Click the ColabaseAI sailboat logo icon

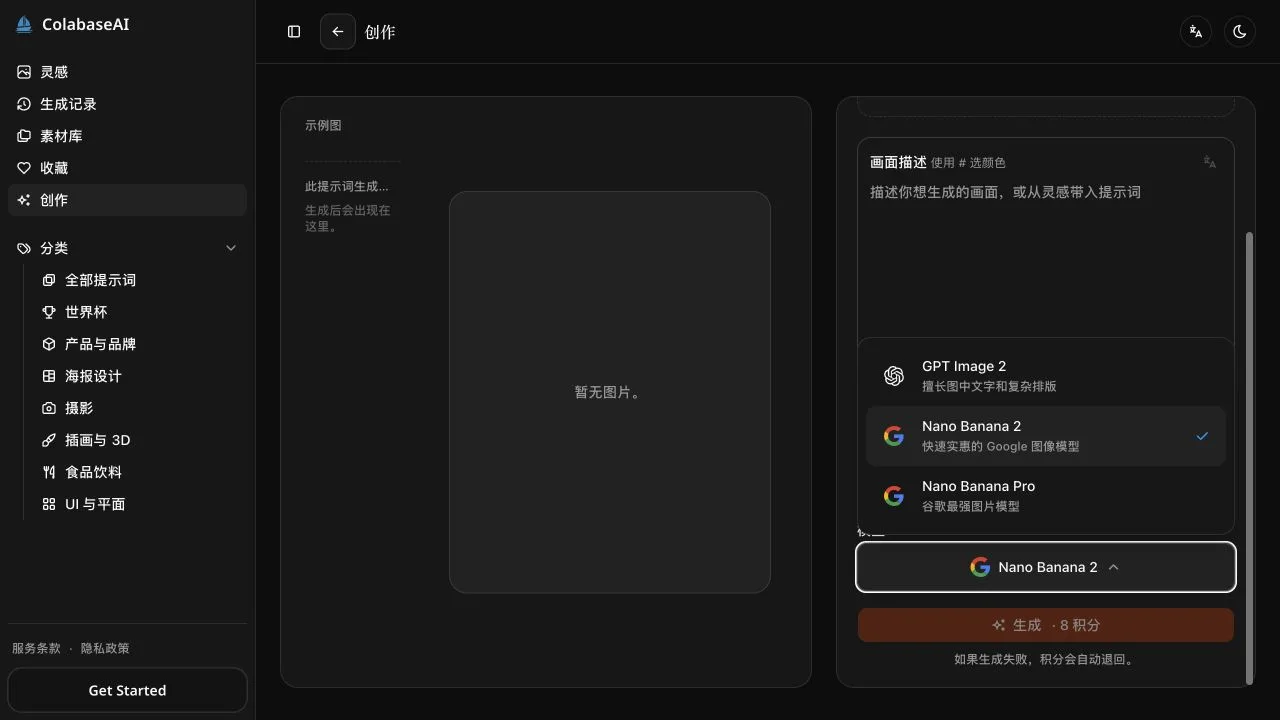pyautogui.click(x=24, y=24)
